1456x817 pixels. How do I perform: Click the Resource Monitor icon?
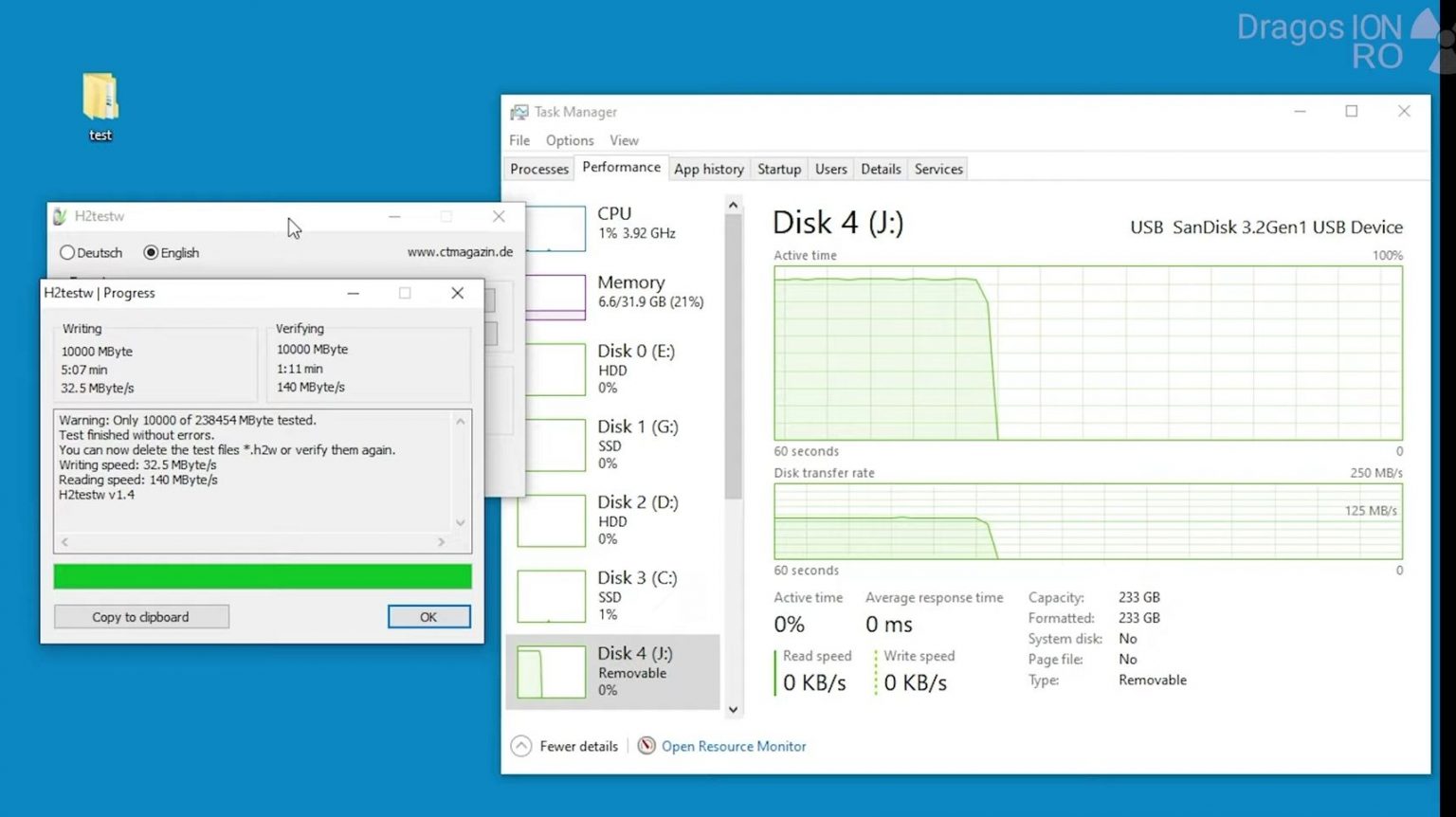tap(646, 746)
